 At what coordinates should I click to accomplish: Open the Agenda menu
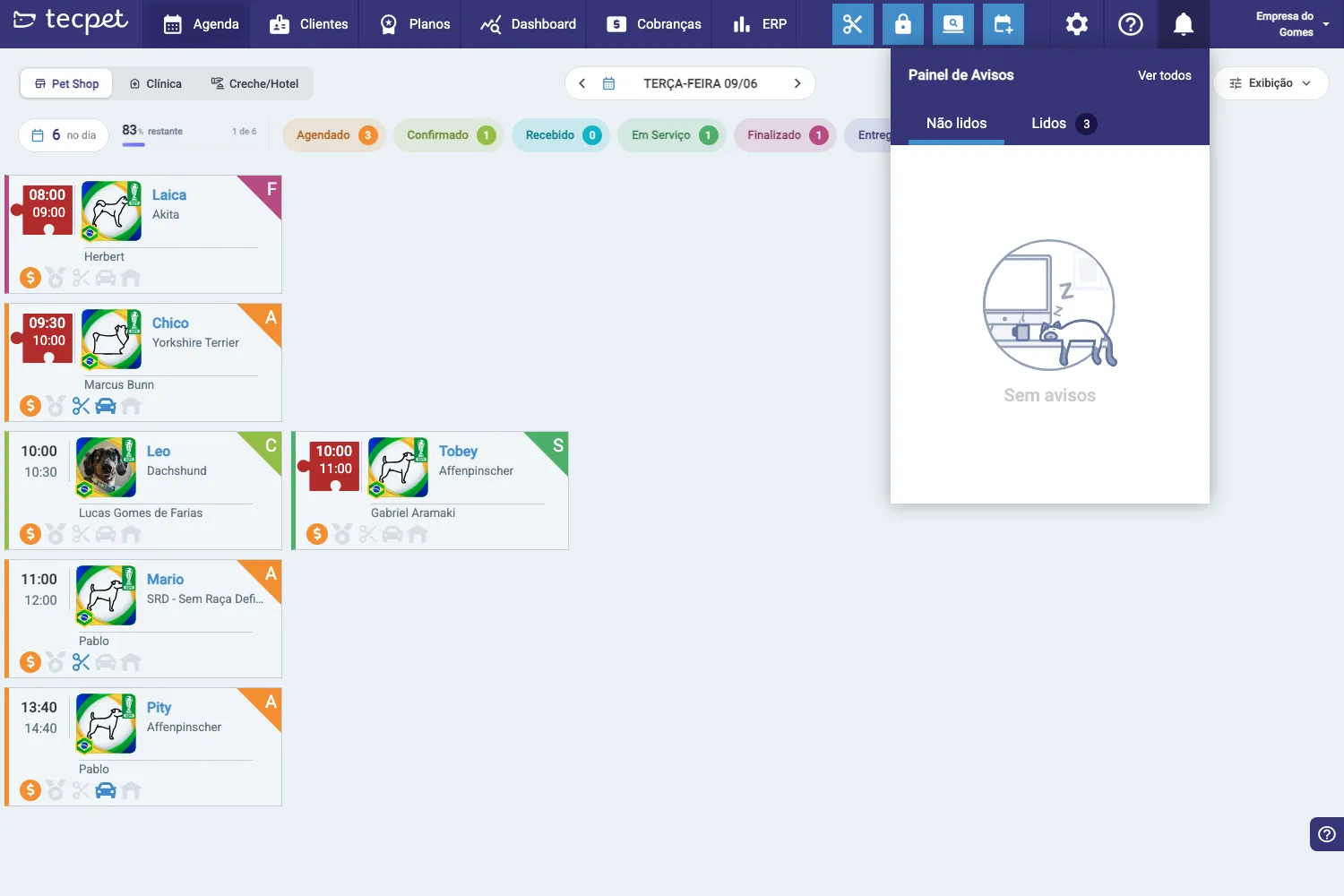201,24
